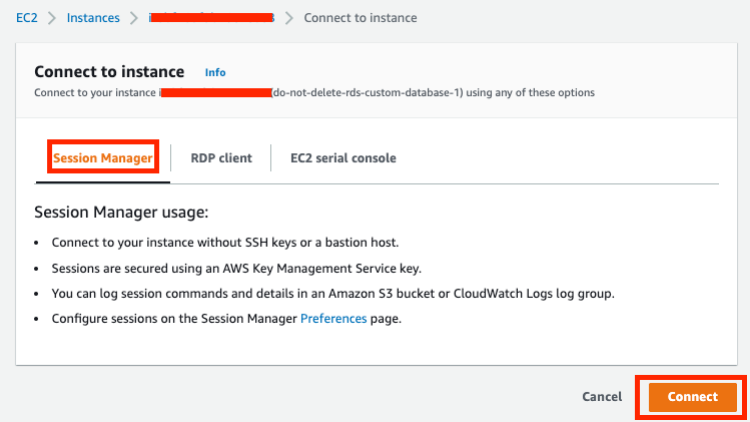The height and width of the screenshot is (422, 750).
Task: Click the chevron right after EC2 breadcrumb
Action: click(x=53, y=18)
